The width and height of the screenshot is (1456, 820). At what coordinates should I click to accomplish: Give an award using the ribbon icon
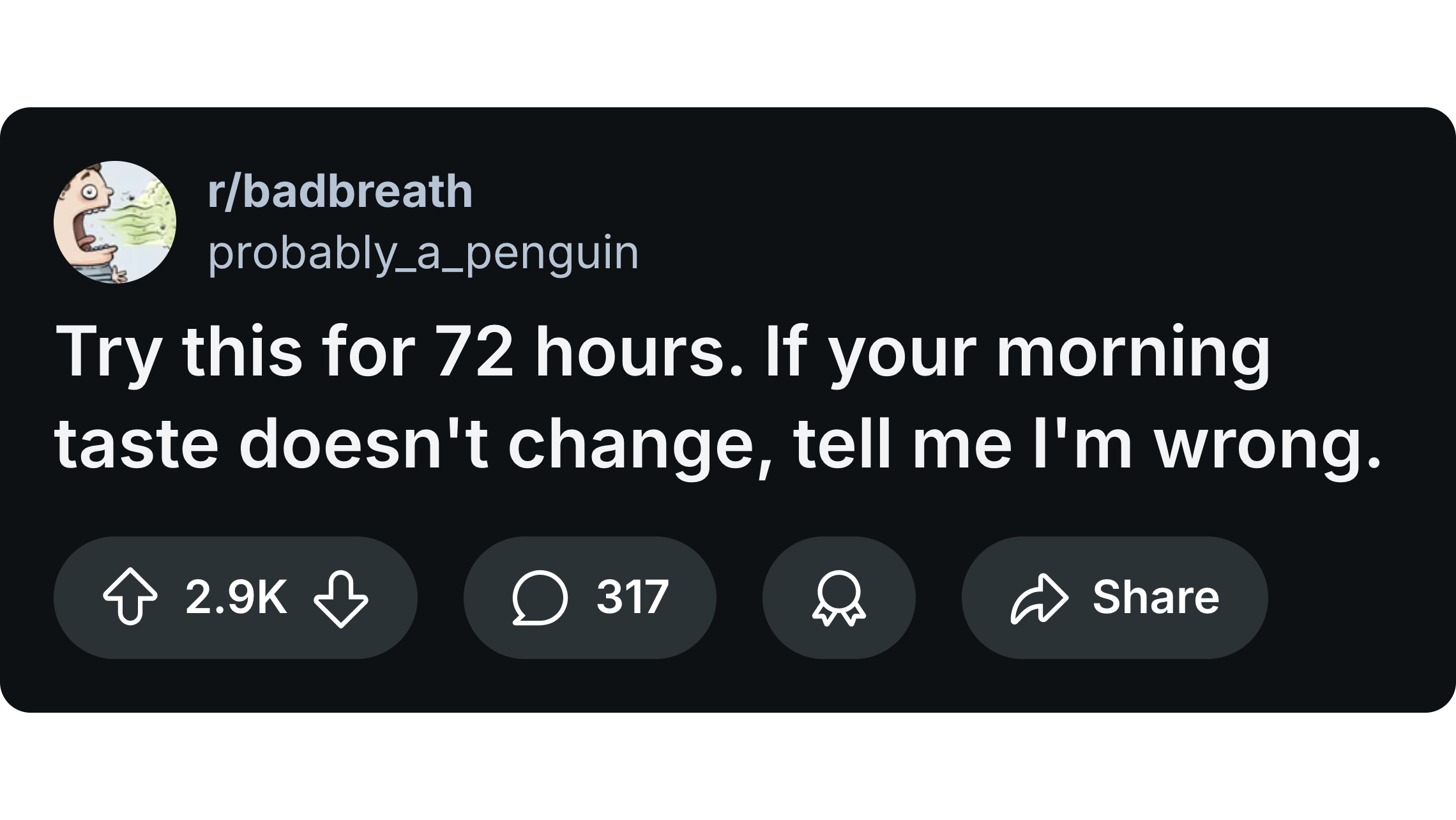[x=838, y=598]
